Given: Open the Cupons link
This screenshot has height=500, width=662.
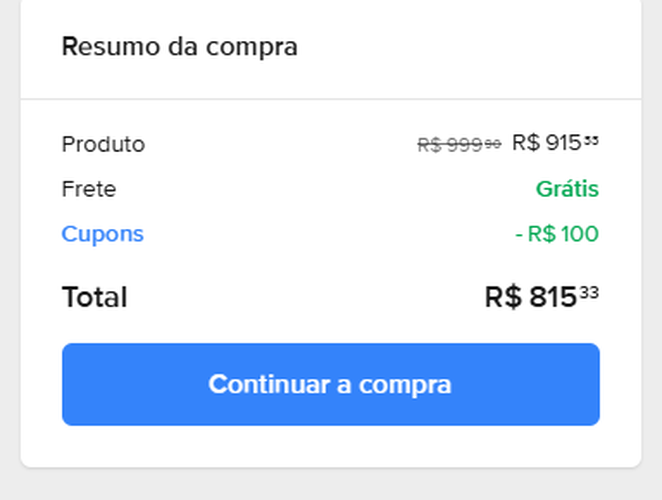Looking at the screenshot, I should point(102,234).
